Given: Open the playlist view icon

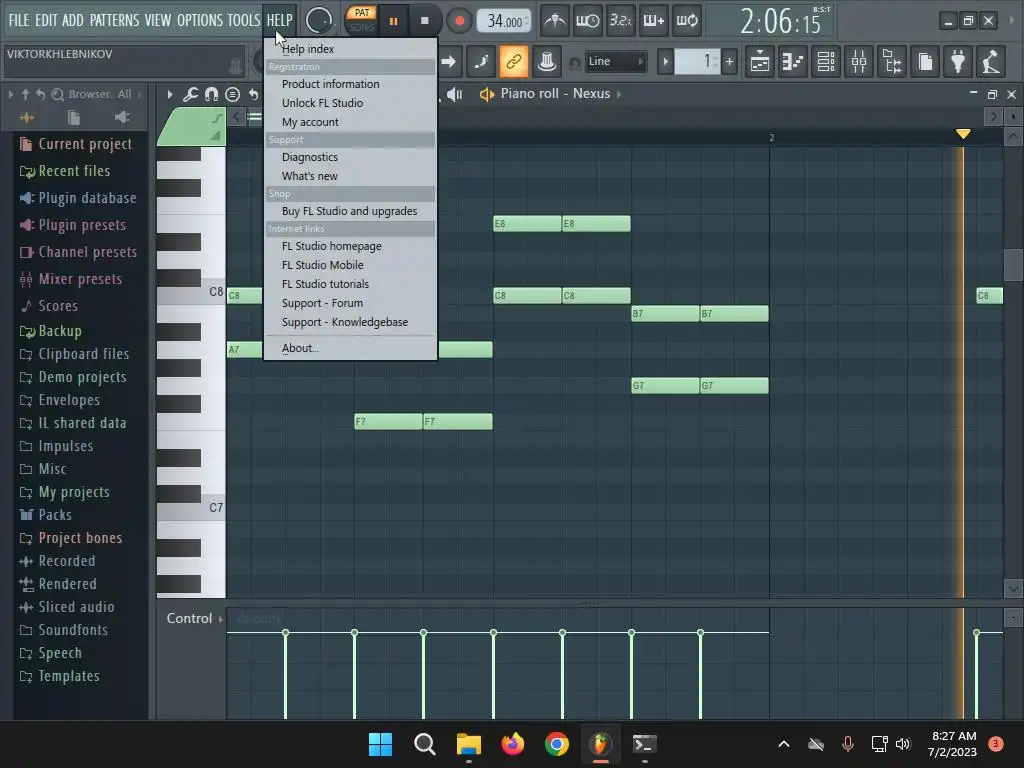Looking at the screenshot, I should click(760, 62).
